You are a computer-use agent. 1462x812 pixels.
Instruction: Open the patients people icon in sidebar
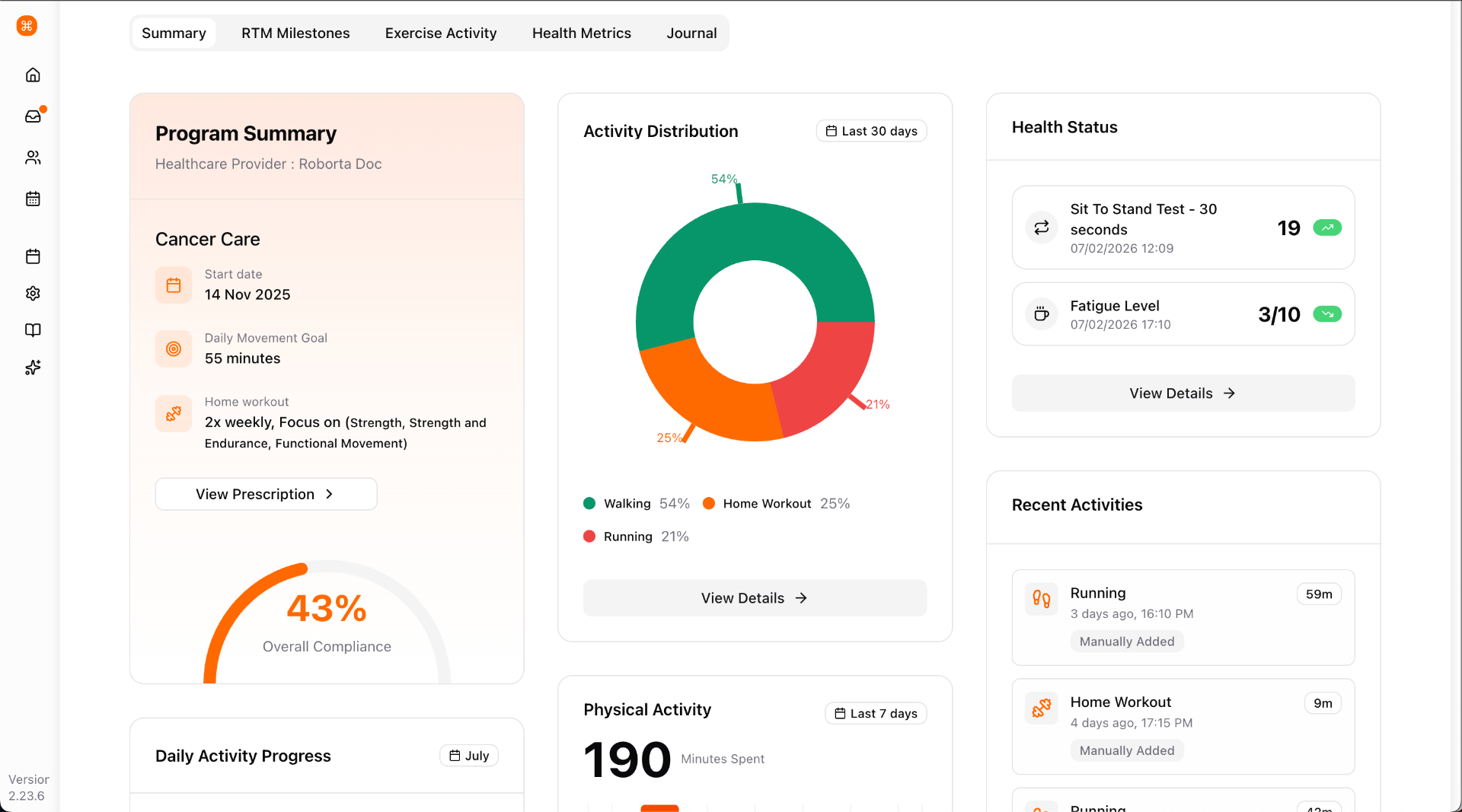(33, 158)
